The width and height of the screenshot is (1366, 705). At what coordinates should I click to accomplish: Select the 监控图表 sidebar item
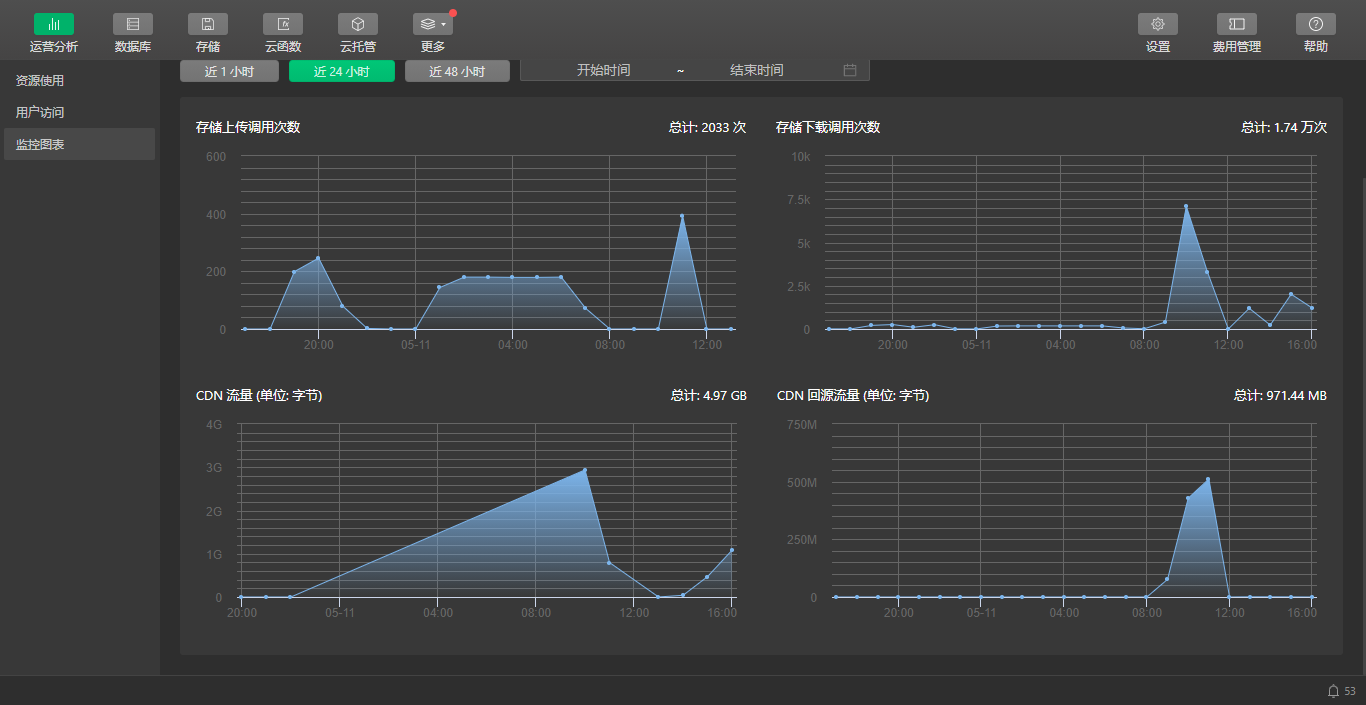[x=79, y=144]
